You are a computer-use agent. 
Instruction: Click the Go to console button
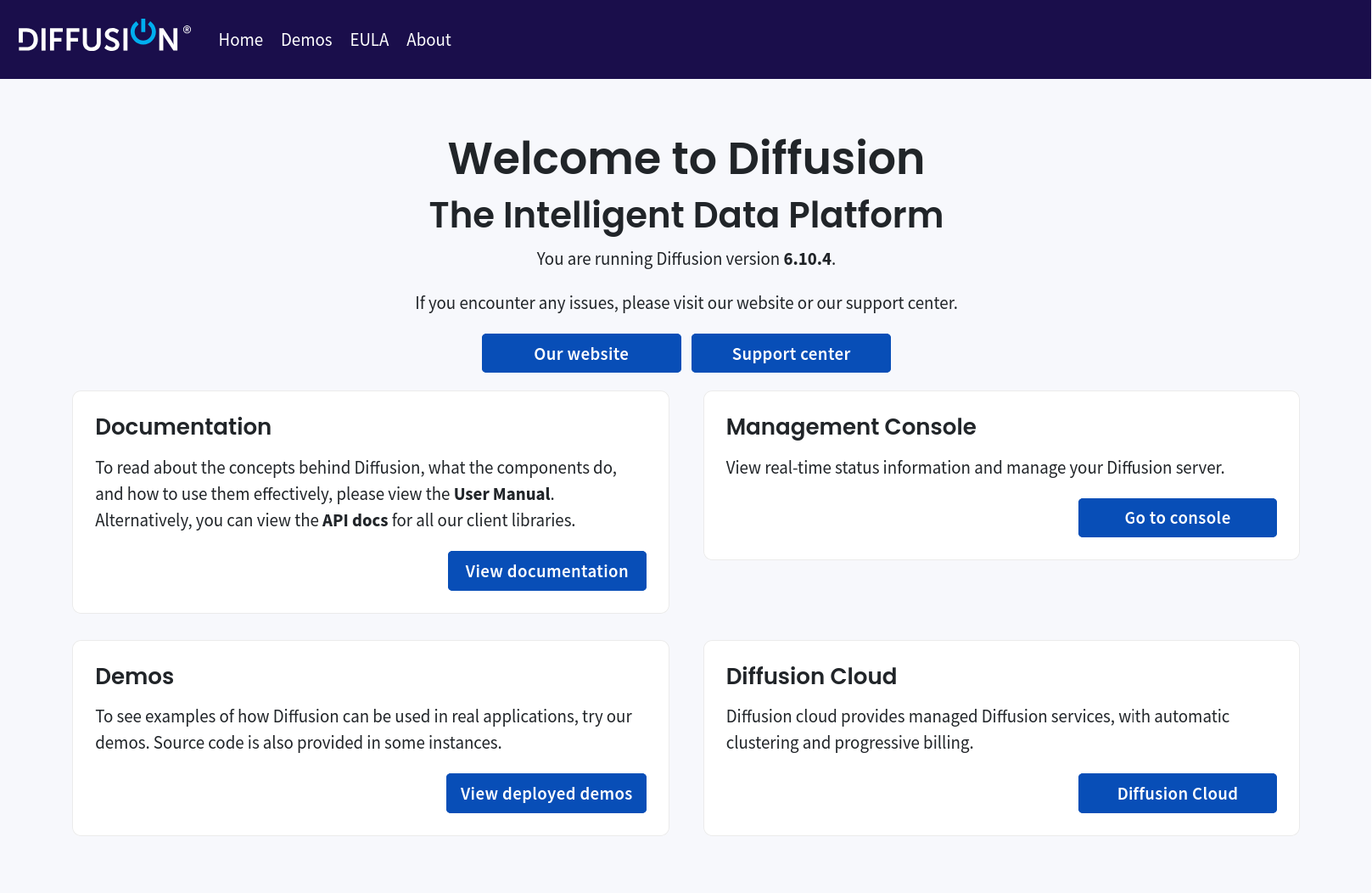click(x=1177, y=518)
